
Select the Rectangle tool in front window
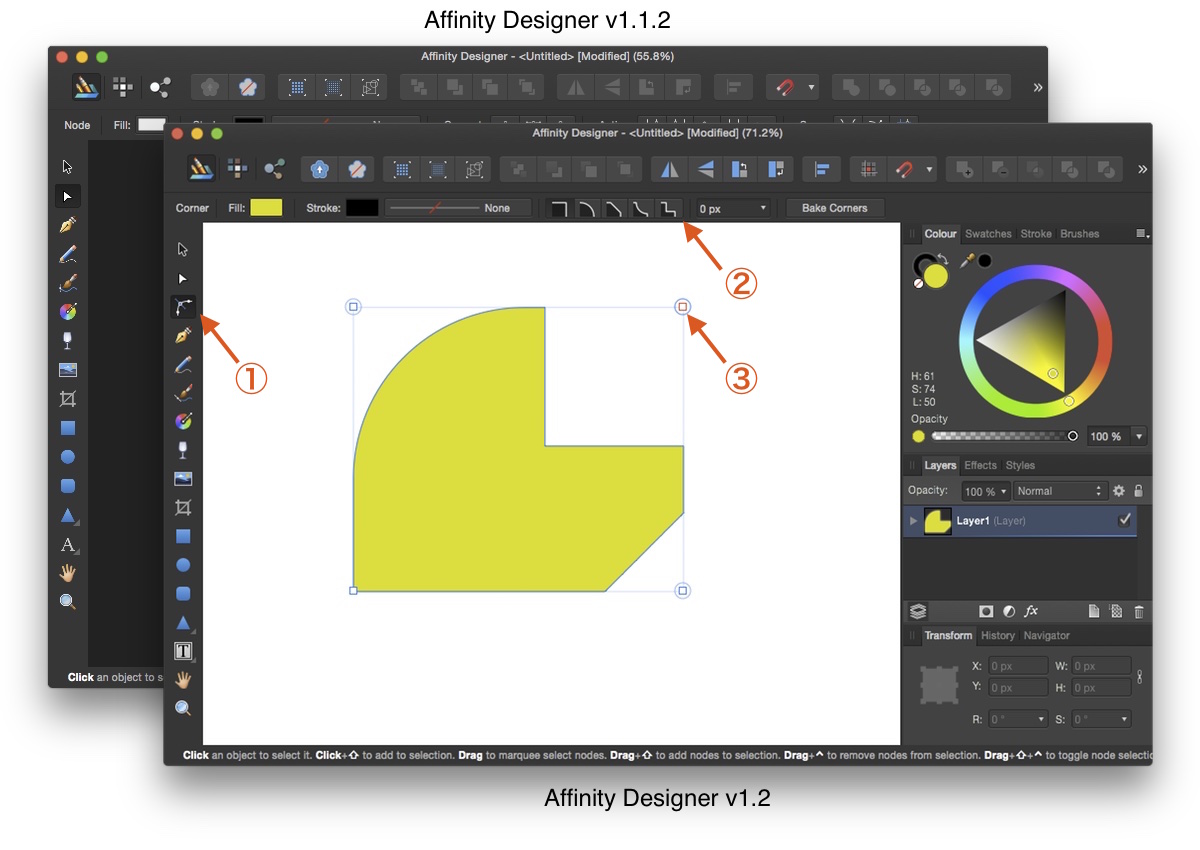183,536
